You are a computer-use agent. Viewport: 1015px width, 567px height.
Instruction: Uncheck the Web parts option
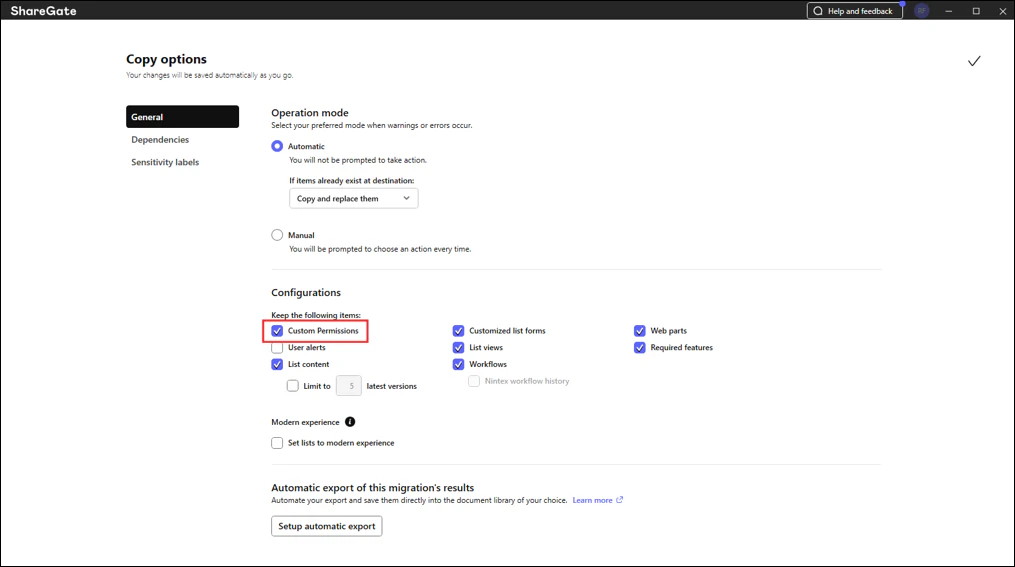(x=640, y=331)
